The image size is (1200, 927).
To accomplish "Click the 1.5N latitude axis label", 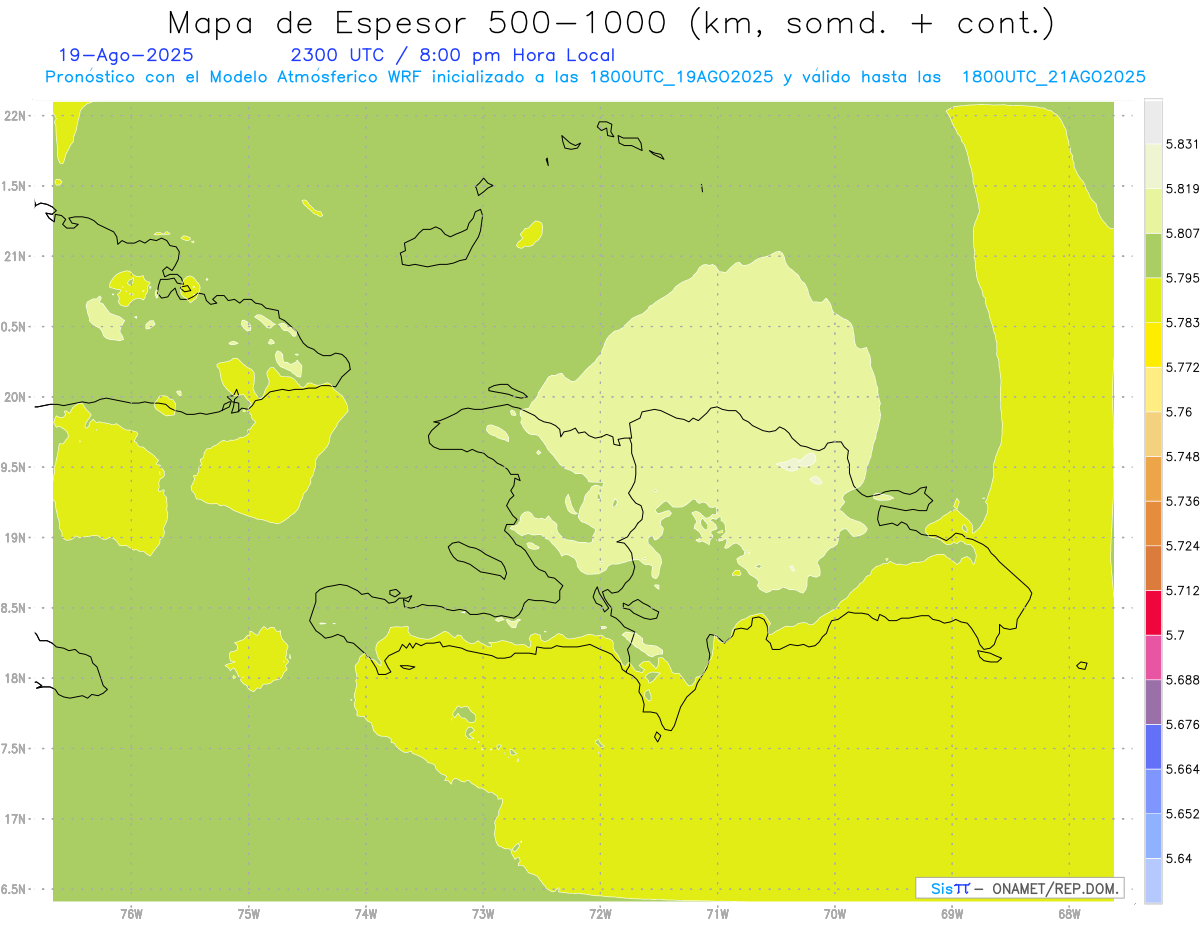I will tap(14, 186).
